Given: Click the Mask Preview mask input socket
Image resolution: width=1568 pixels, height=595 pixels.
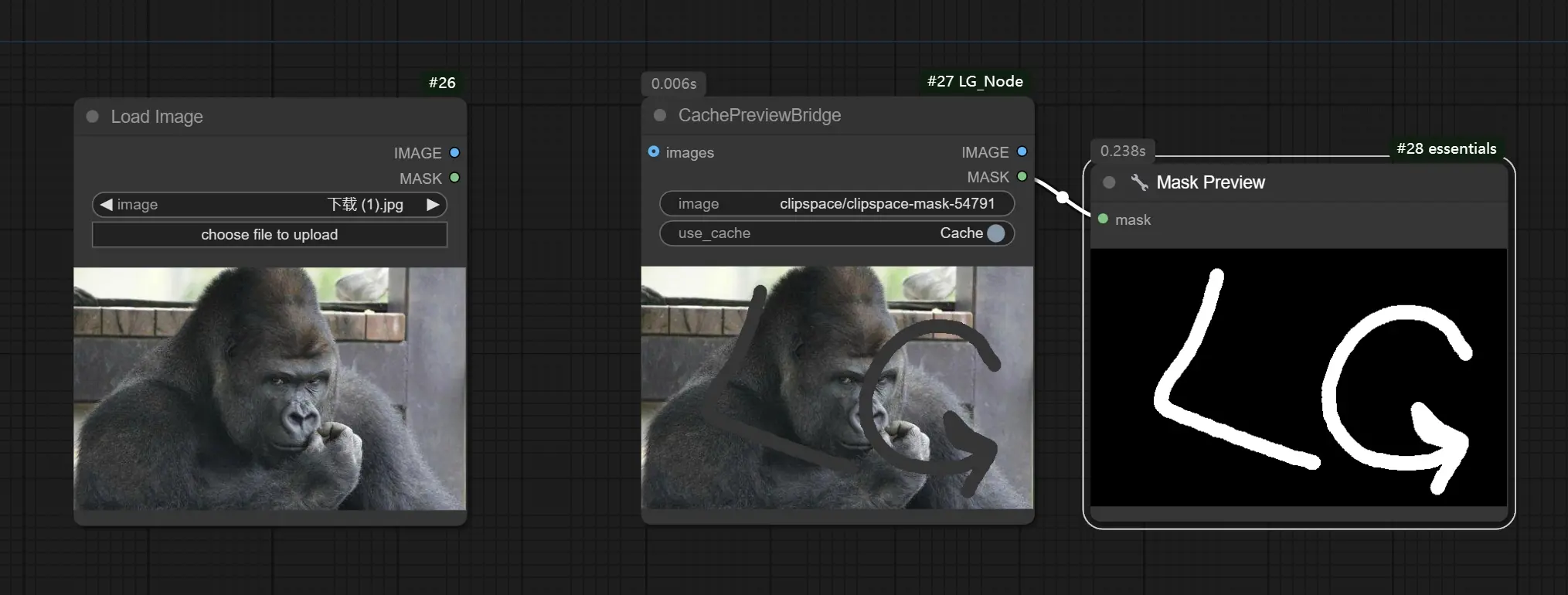Looking at the screenshot, I should point(1103,219).
